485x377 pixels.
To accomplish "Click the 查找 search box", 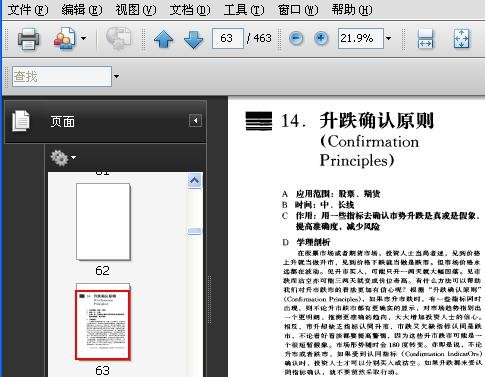I will (x=62, y=77).
